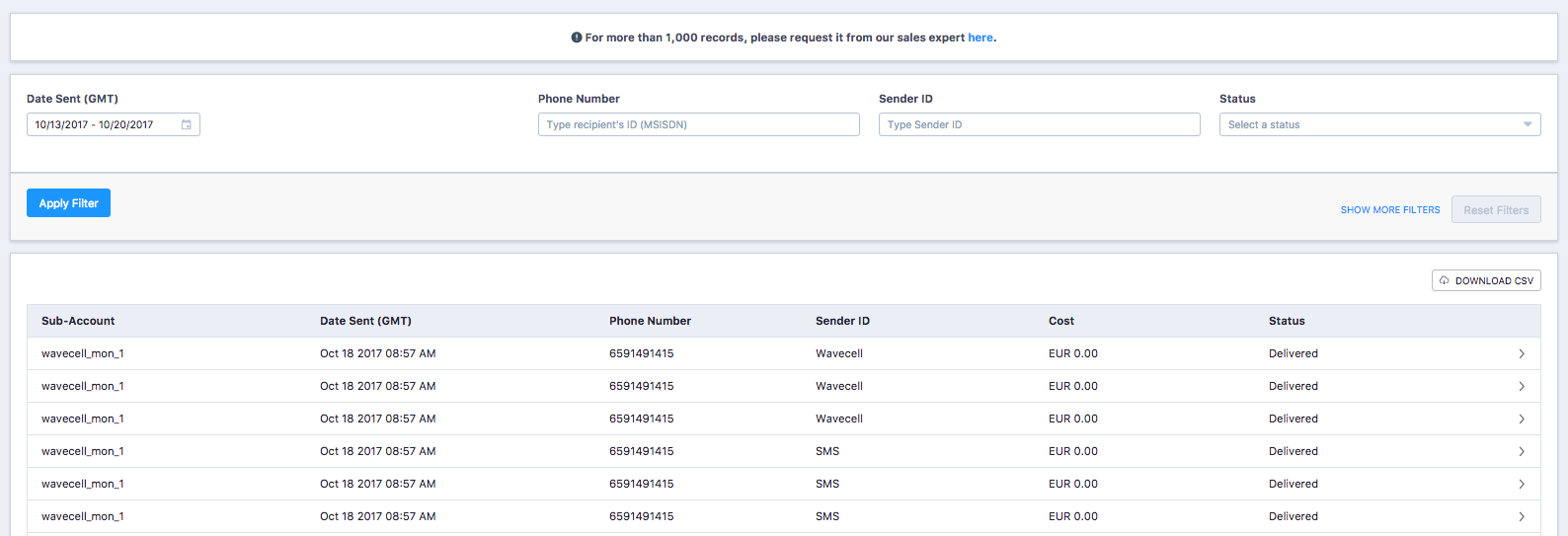The image size is (1568, 536).
Task: Click the calendar icon in date field
Action: coord(186,124)
